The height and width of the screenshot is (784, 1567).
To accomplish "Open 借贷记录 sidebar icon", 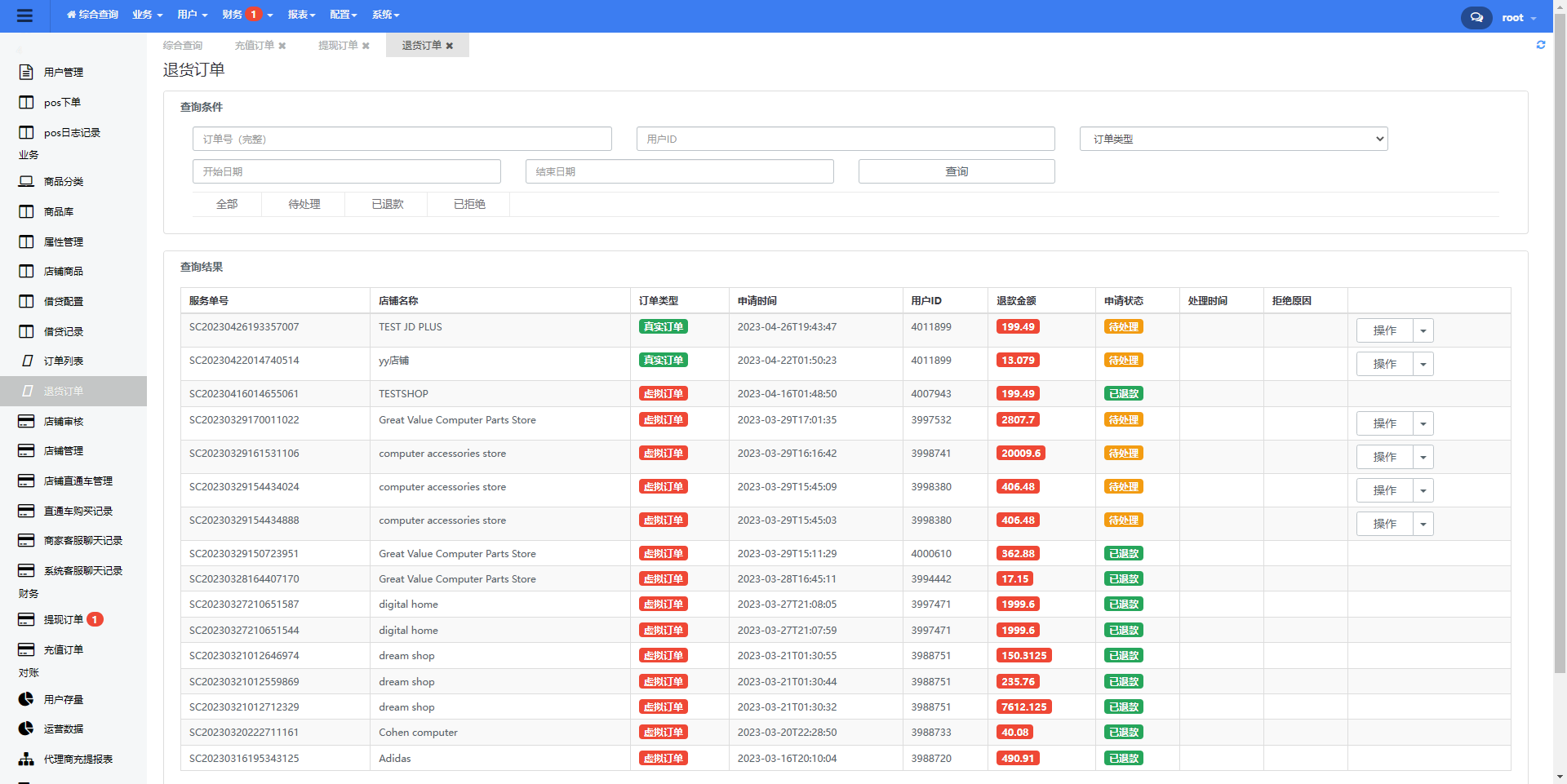I will pyautogui.click(x=26, y=331).
